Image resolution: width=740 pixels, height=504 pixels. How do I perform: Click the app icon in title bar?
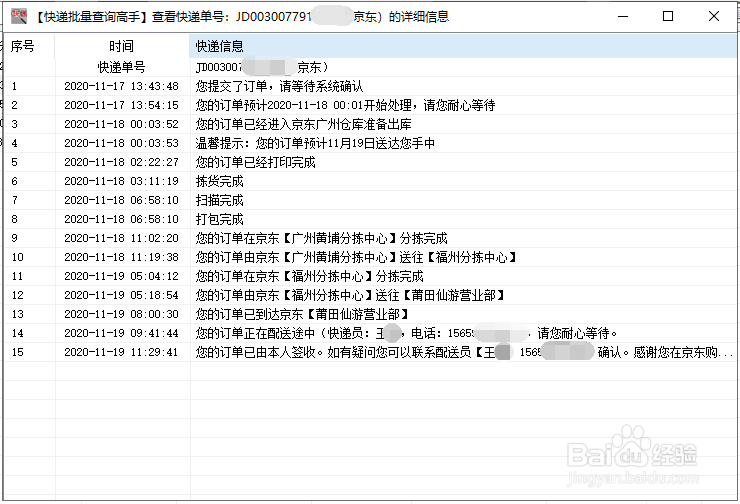(19, 17)
